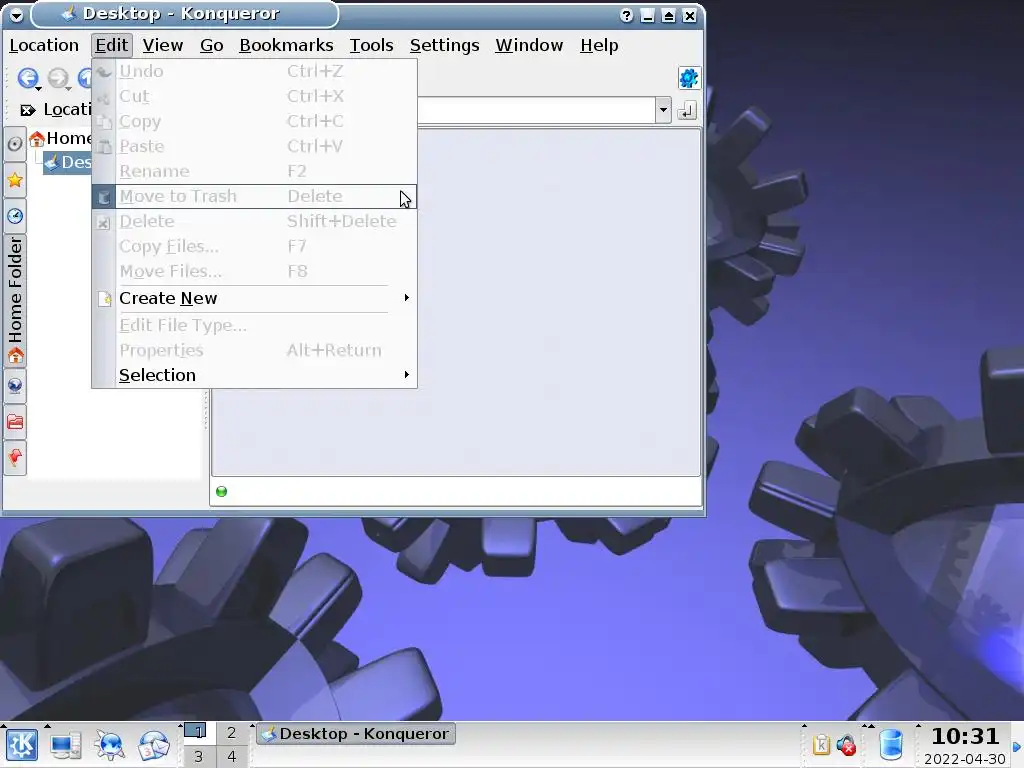Viewport: 1024px width, 768px height.
Task: Open the KDE K menu button
Action: click(22, 745)
